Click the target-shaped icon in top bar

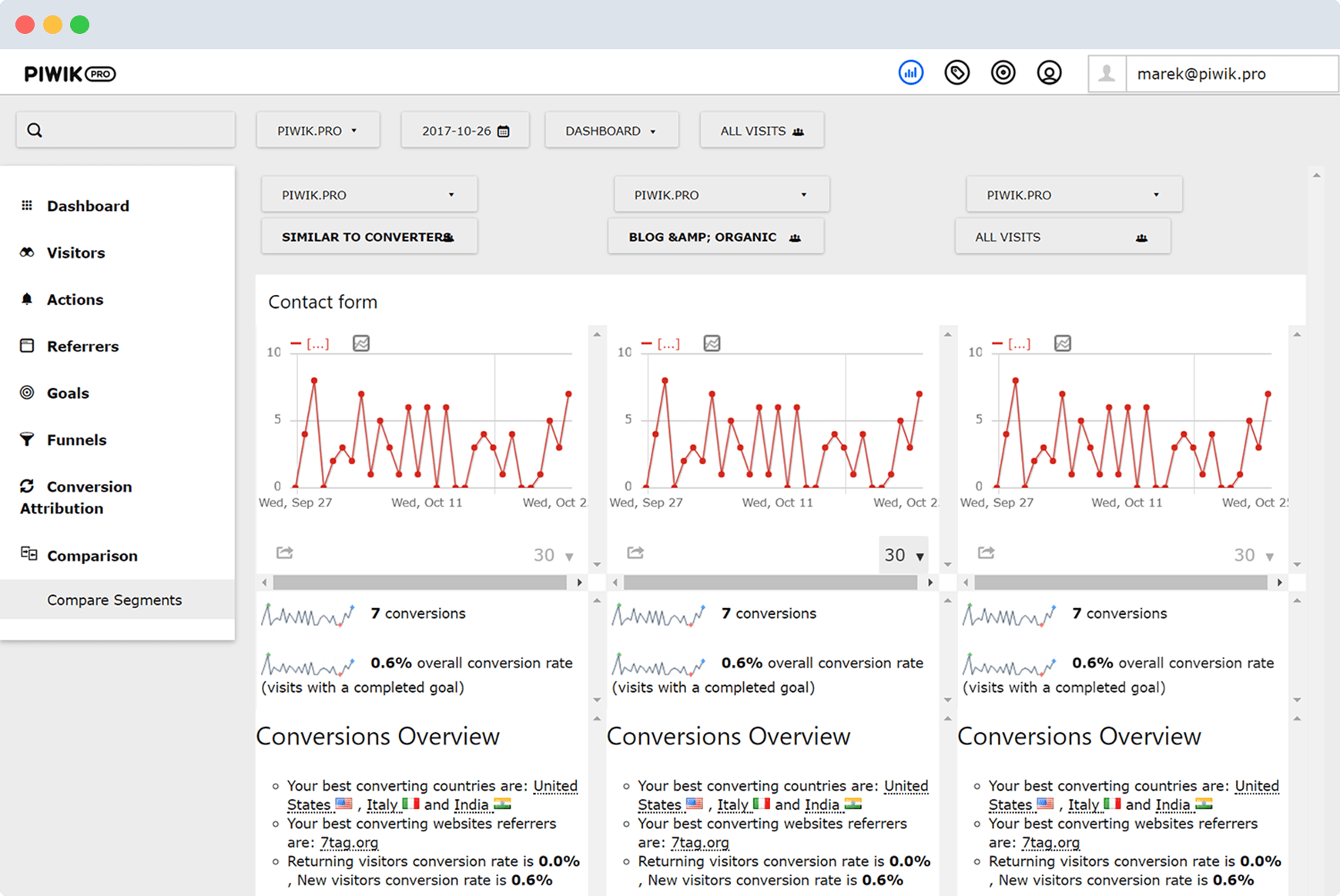[x=1003, y=73]
